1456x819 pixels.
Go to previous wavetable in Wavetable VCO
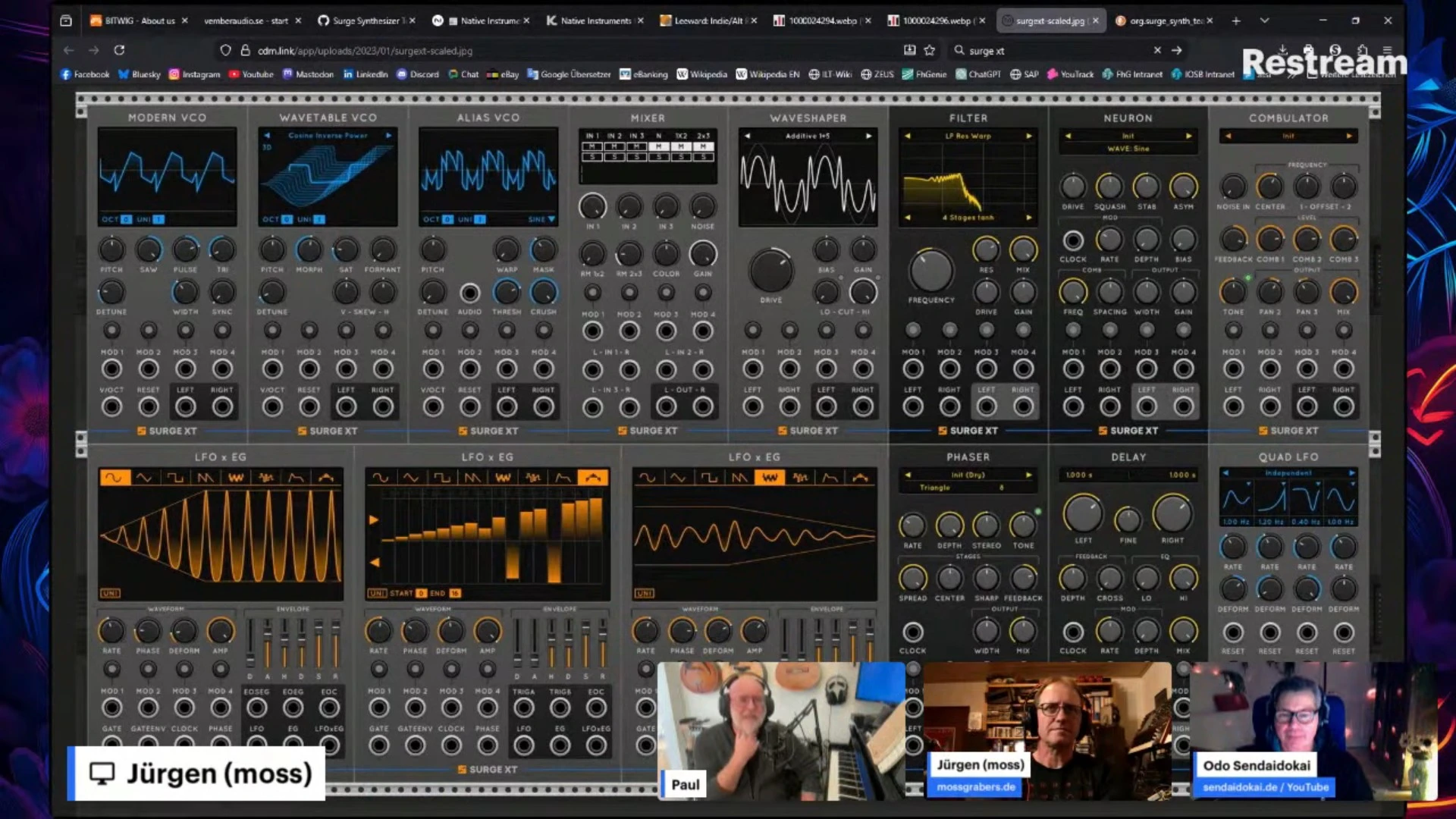coord(267,136)
